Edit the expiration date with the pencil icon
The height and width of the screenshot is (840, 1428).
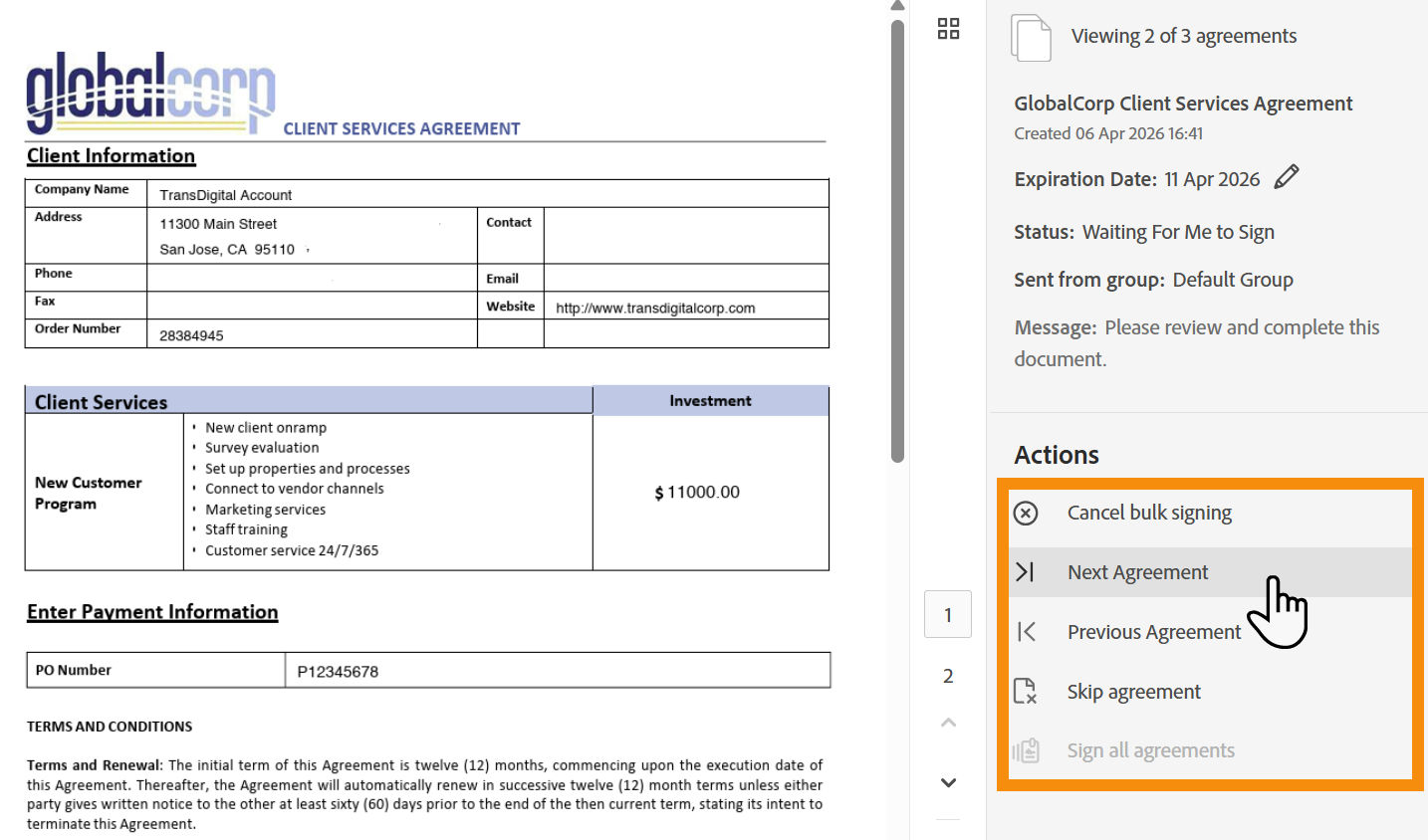(x=1287, y=177)
